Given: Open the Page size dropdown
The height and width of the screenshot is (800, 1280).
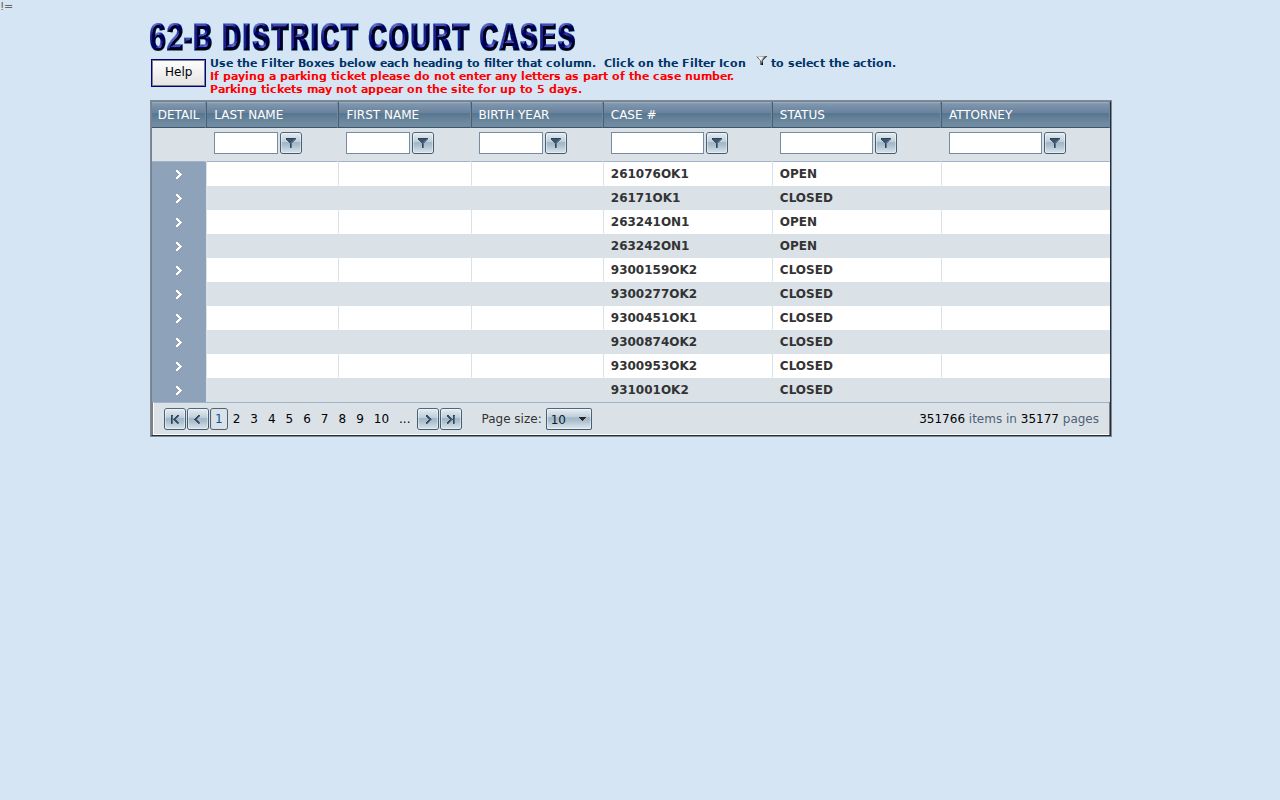Looking at the screenshot, I should tap(569, 419).
